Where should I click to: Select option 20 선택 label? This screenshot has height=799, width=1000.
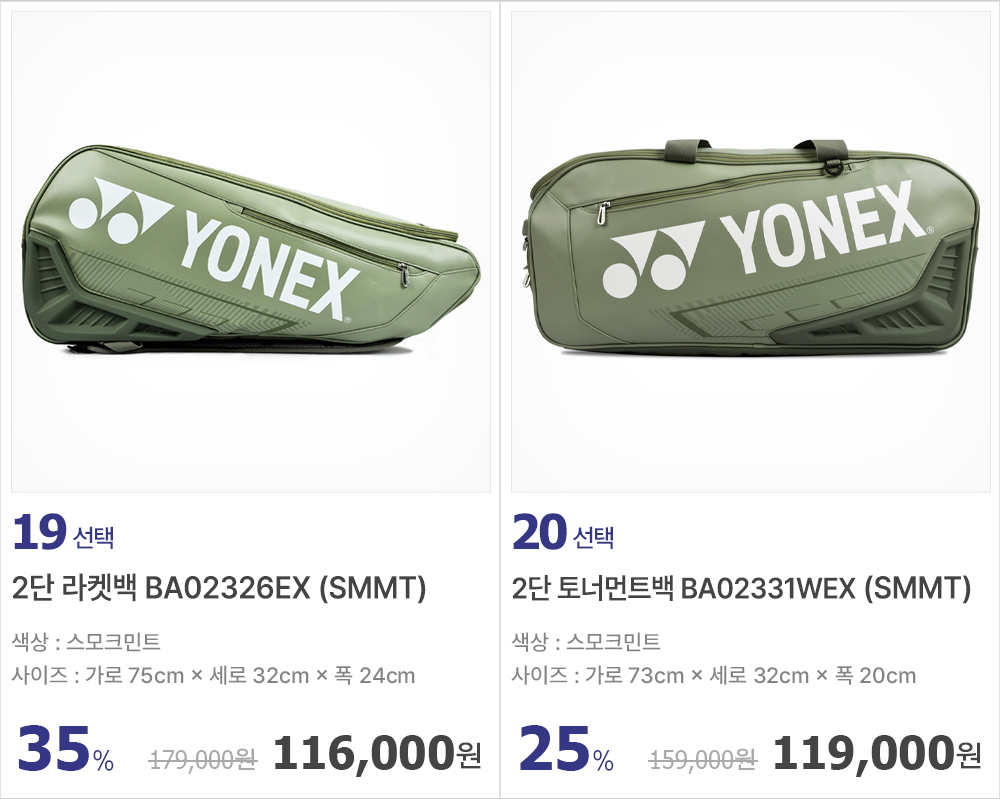[x=563, y=534]
